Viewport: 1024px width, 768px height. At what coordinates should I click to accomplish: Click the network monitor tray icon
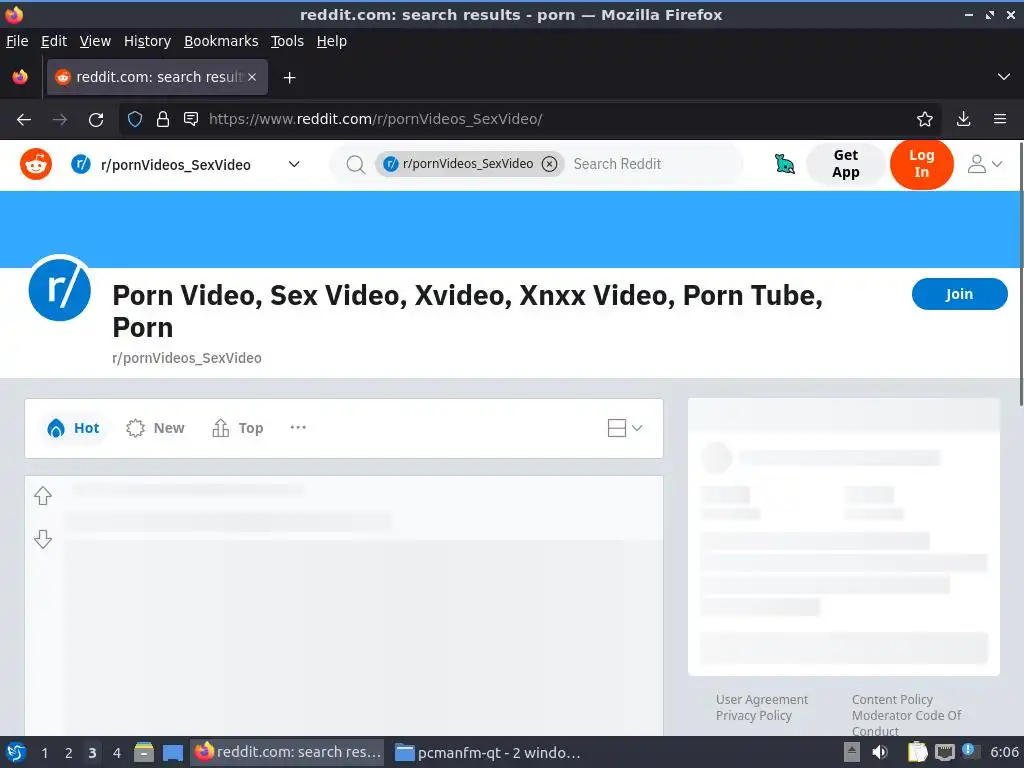pos(944,752)
